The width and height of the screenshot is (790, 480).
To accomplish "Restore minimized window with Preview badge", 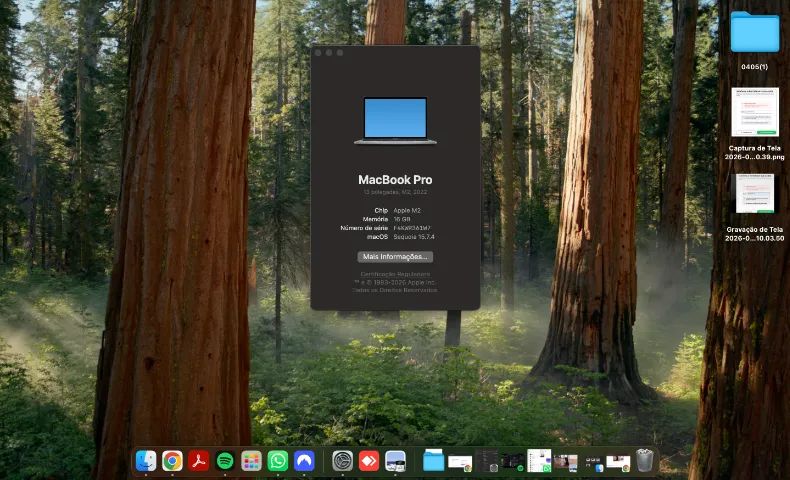I will pos(566,463).
